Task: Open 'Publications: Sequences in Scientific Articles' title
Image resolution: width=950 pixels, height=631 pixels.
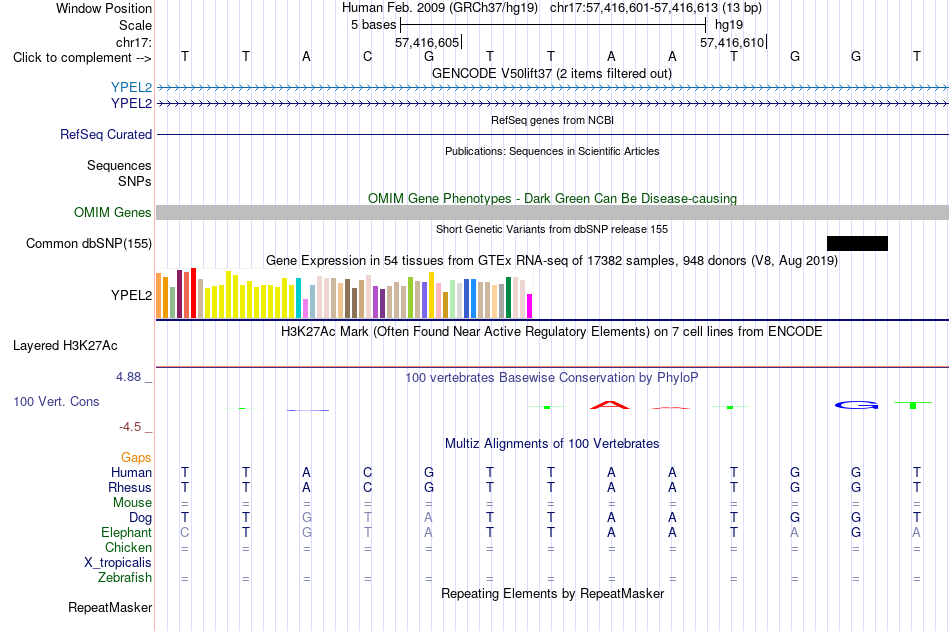Action: [x=552, y=151]
